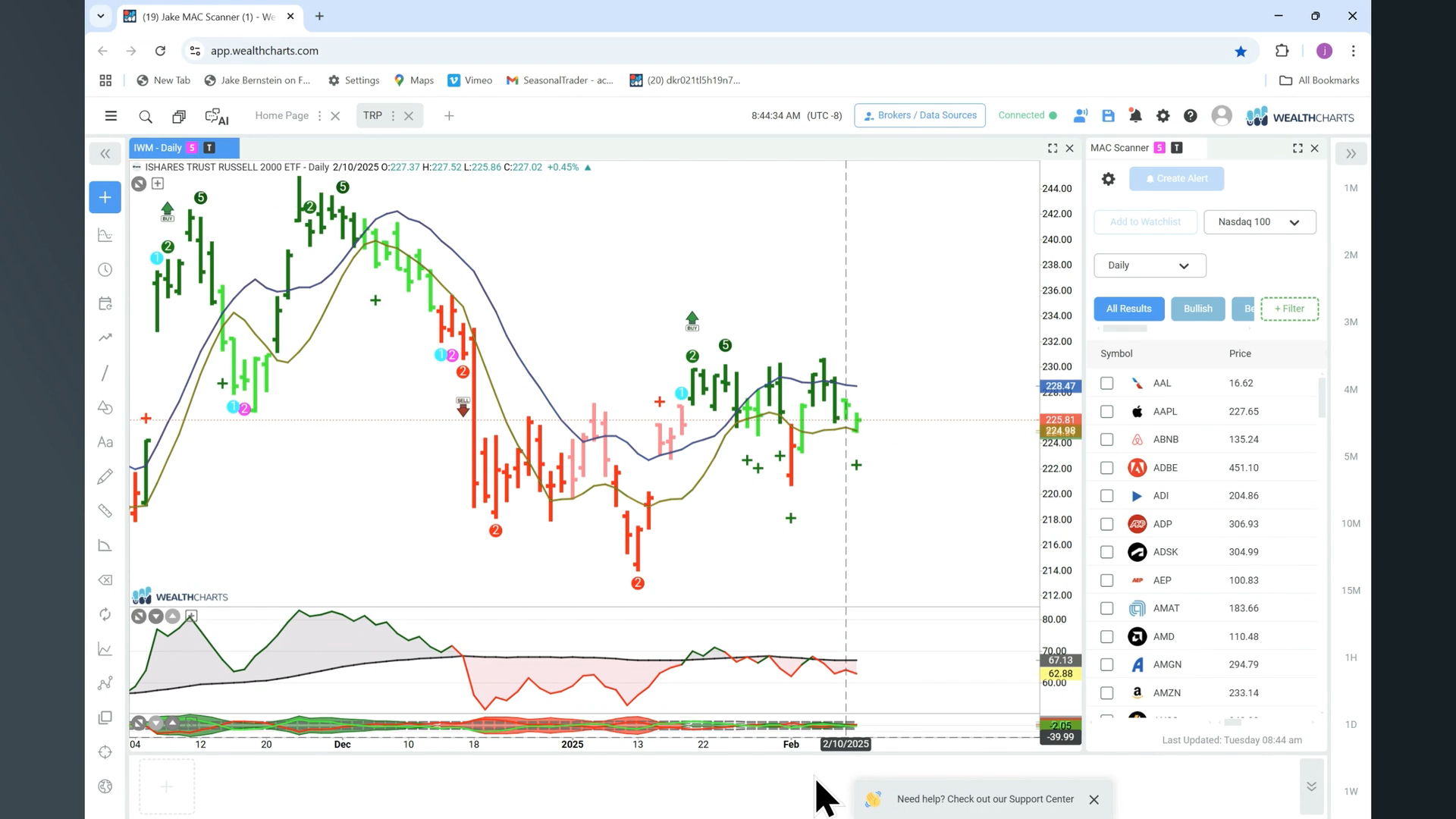The image size is (1456, 819).
Task: Select the text Aa annotation tool
Action: pos(105,442)
